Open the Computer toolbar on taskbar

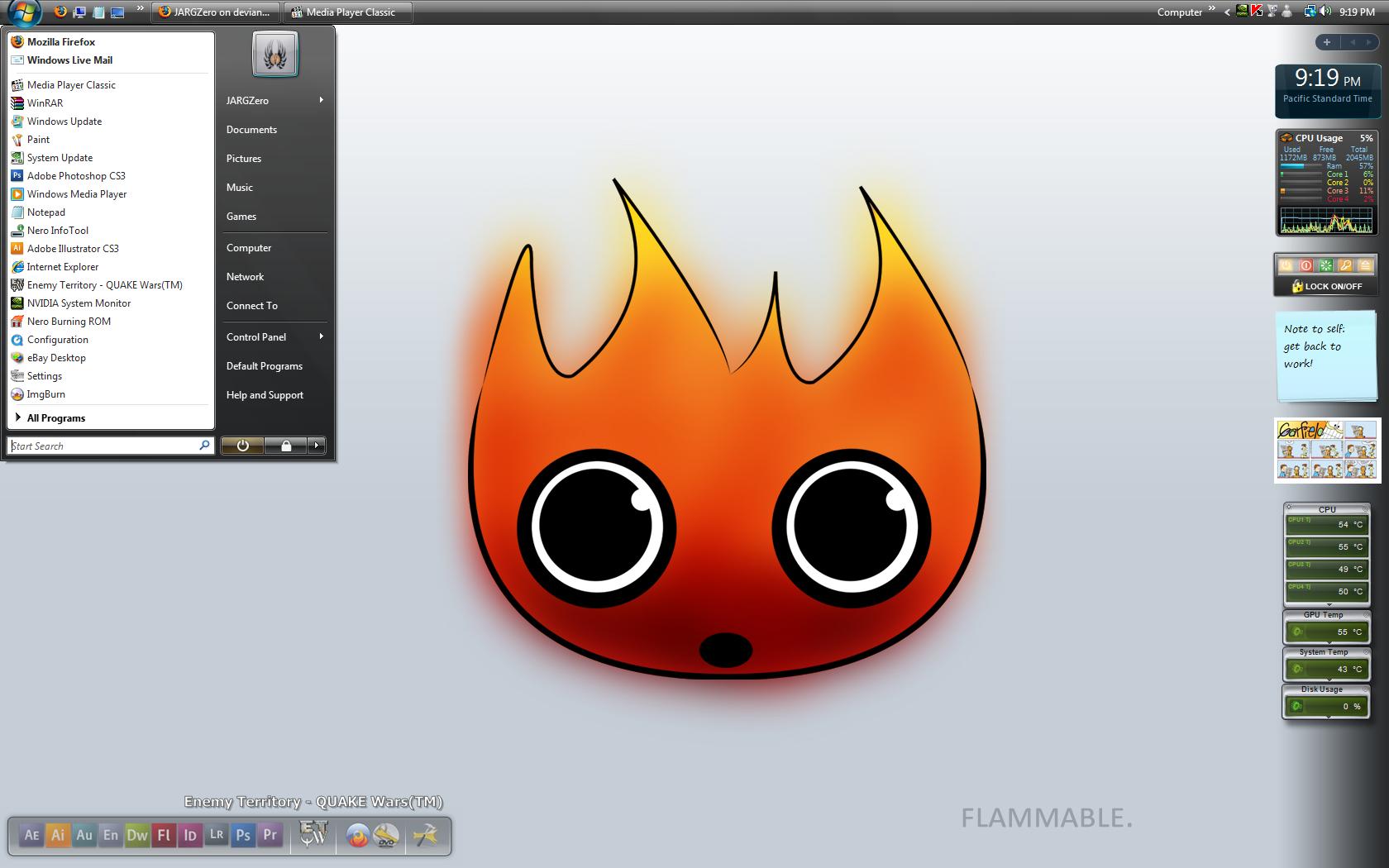(1180, 12)
